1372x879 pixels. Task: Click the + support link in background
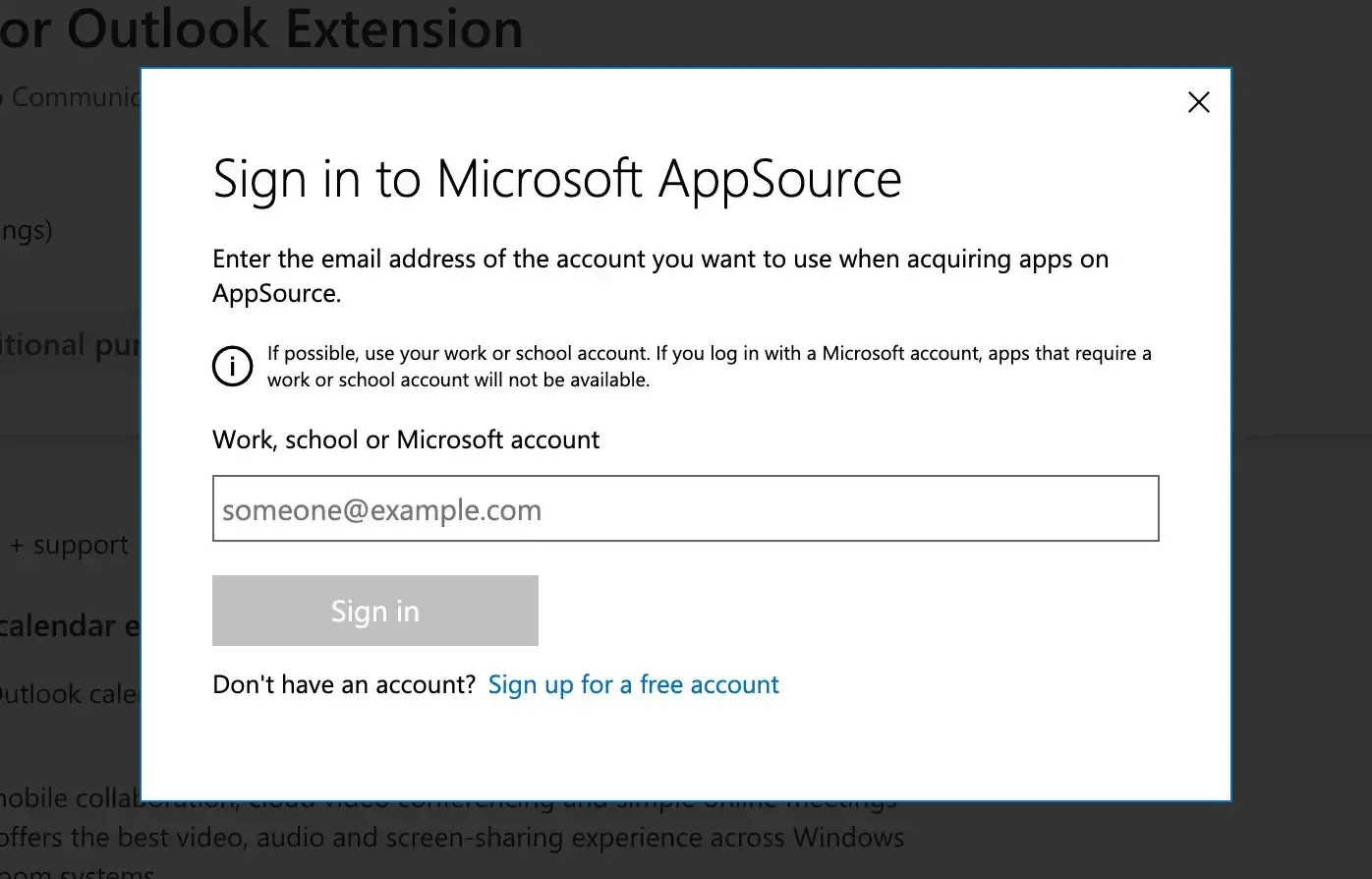(x=69, y=545)
